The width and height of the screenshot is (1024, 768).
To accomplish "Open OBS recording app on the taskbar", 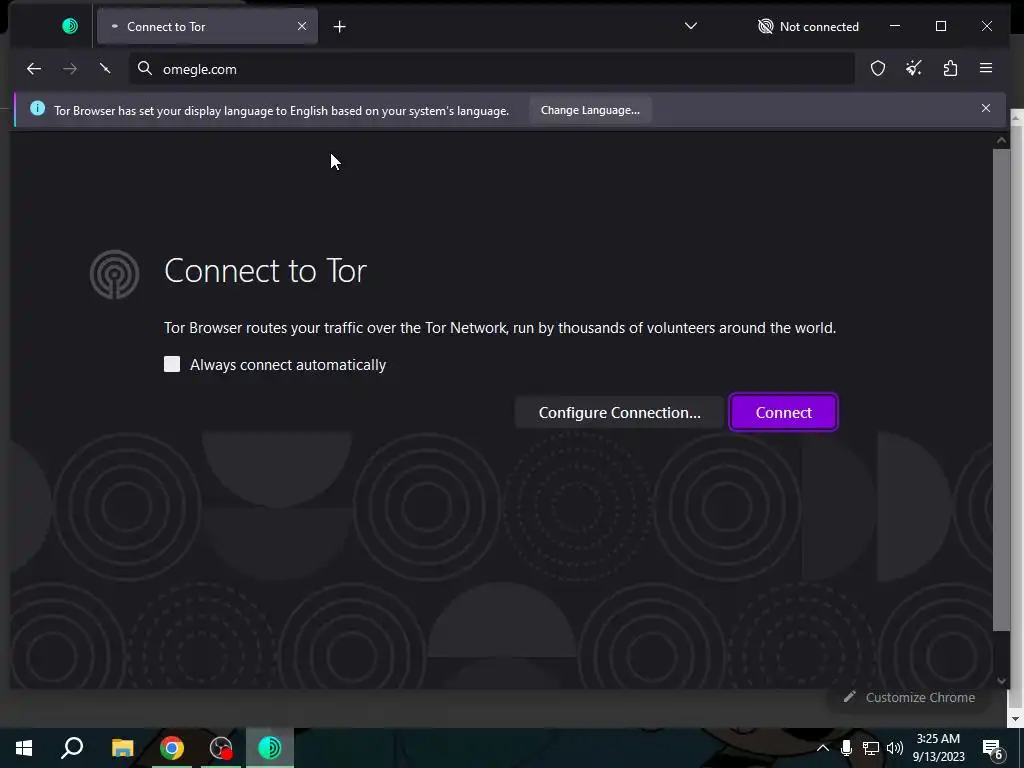I will pos(221,748).
